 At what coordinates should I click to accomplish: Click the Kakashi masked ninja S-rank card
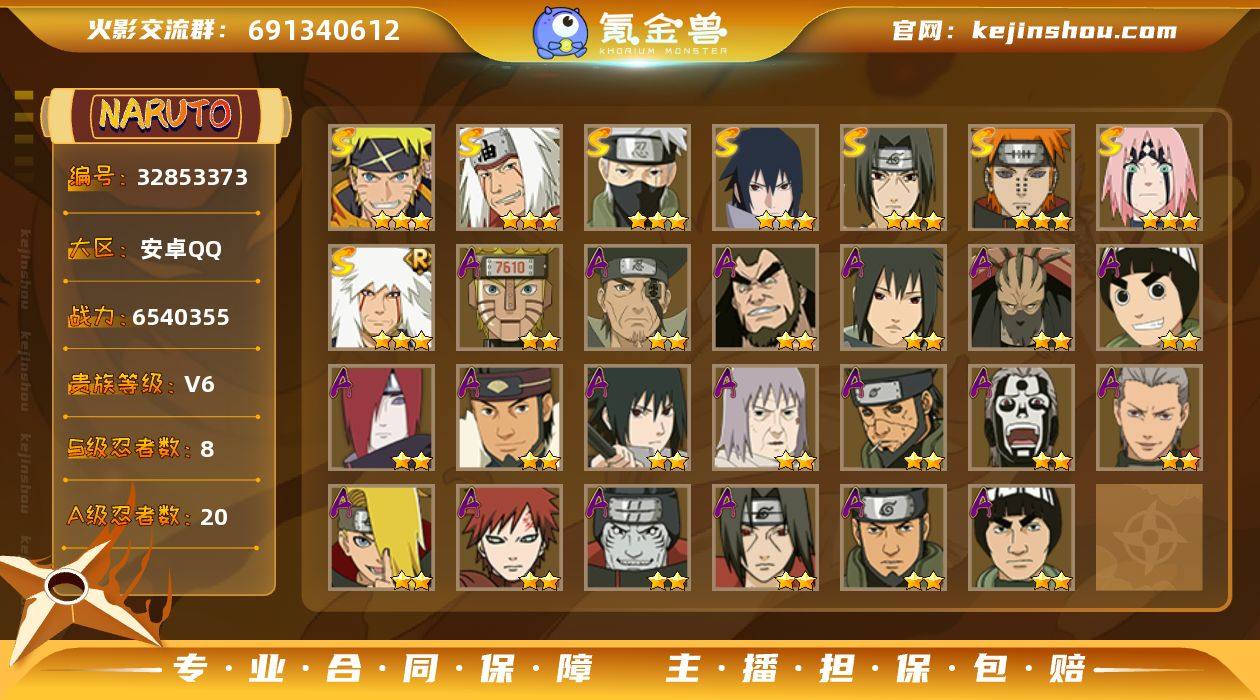click(637, 178)
